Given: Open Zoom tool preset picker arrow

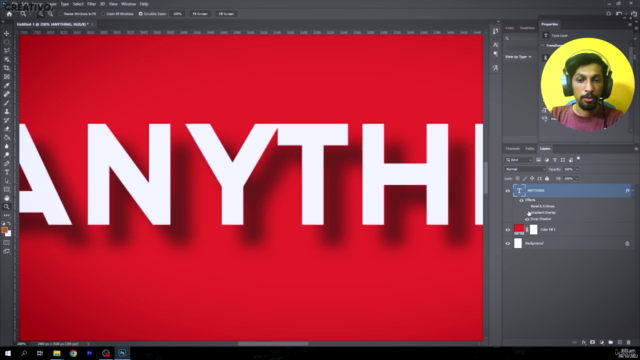Looking at the screenshot, I should (30, 14).
